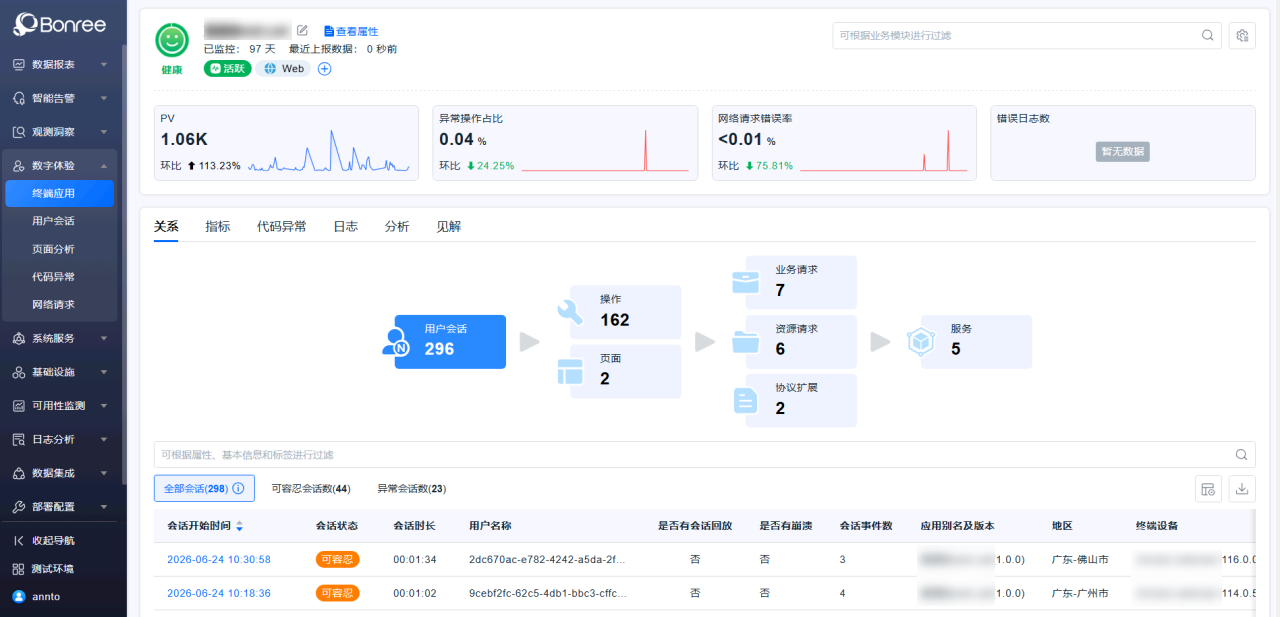The height and width of the screenshot is (617, 1280).
Task: Open the settings gear at top right
Action: coord(1242,35)
